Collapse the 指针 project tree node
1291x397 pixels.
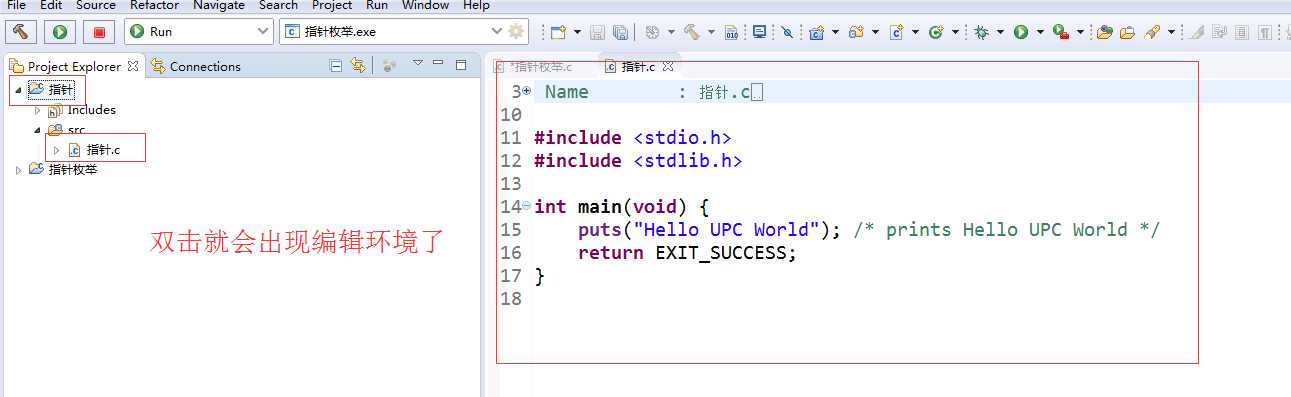coord(19,90)
